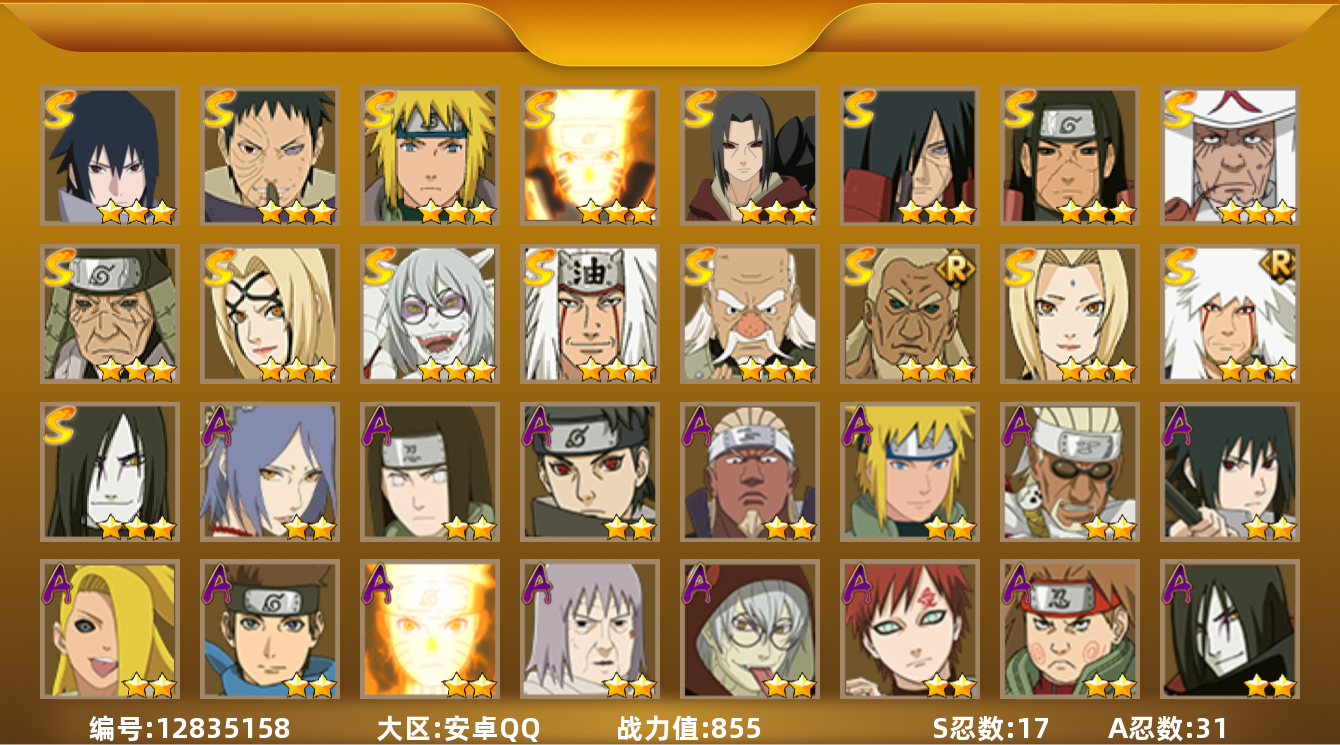
Task: Click the scarred-face Obito portrait
Action: click(x=269, y=156)
